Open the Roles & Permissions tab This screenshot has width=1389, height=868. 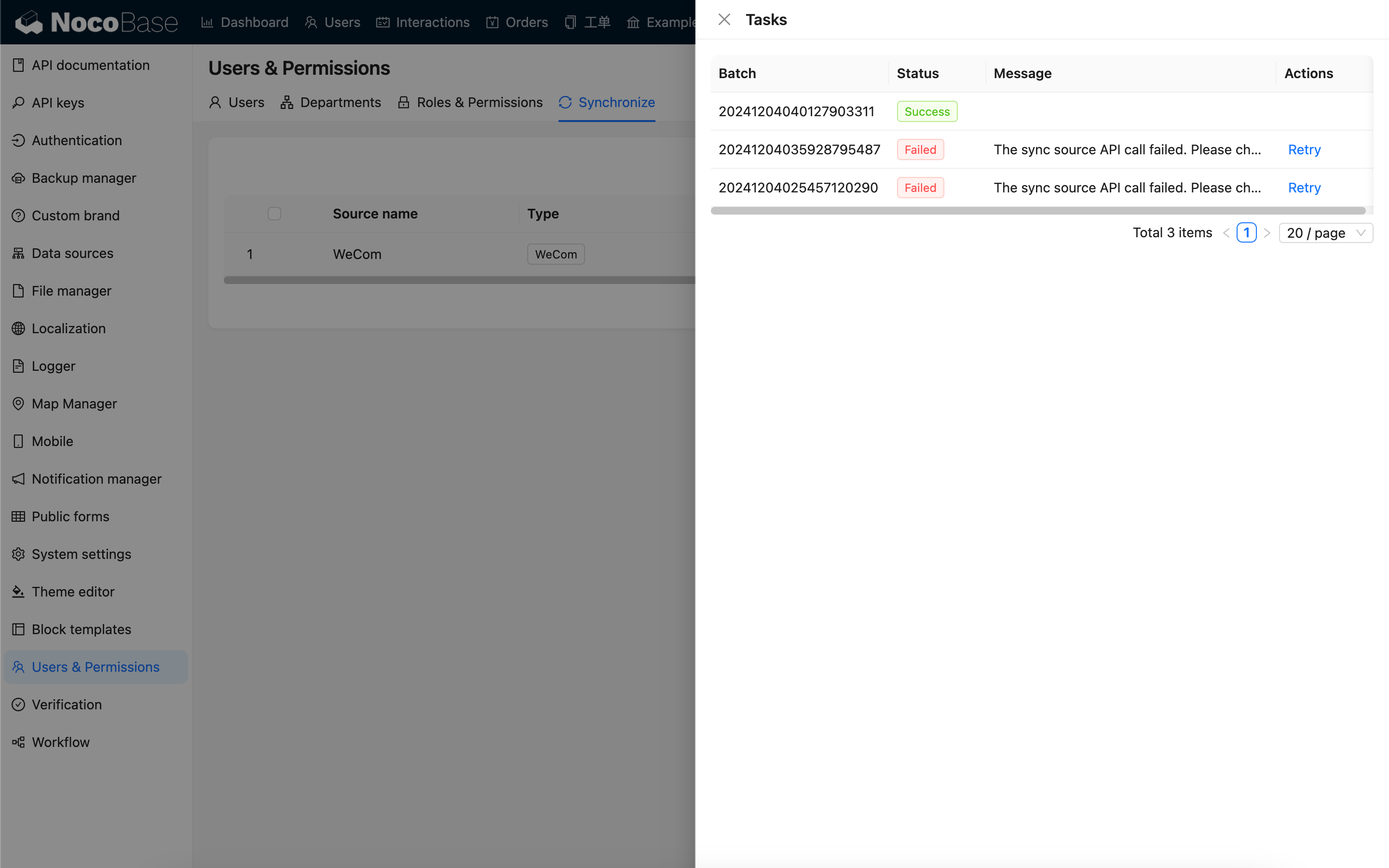pos(470,102)
